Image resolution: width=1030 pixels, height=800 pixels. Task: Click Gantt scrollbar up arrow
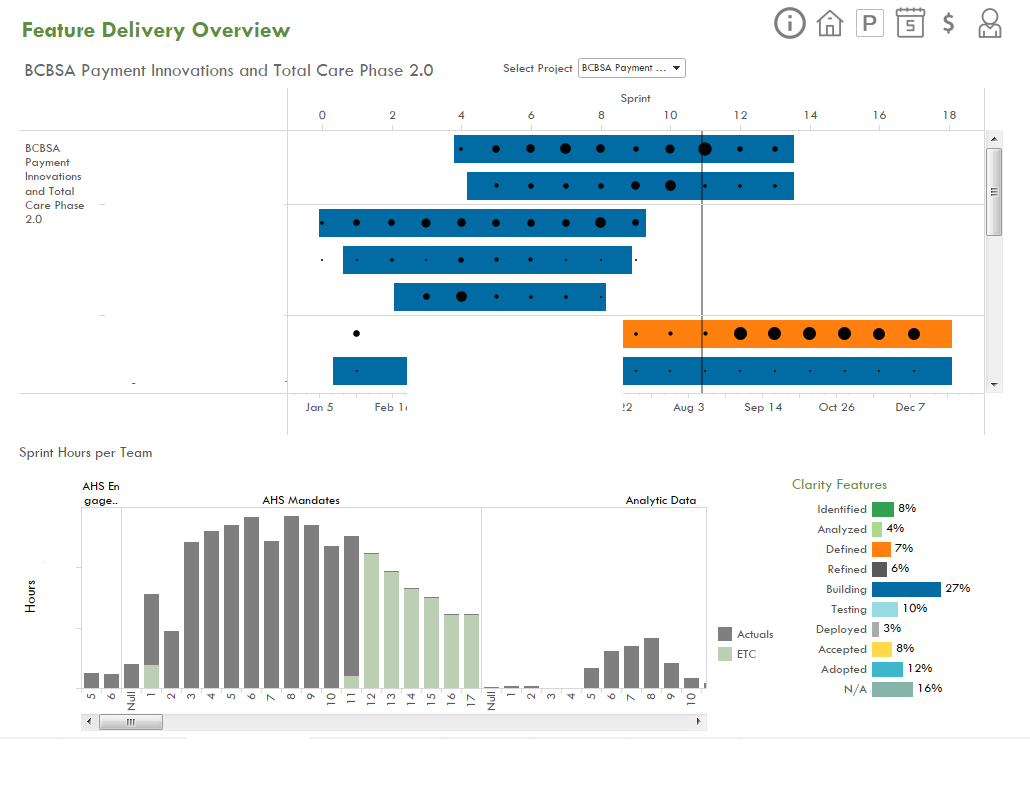[994, 139]
